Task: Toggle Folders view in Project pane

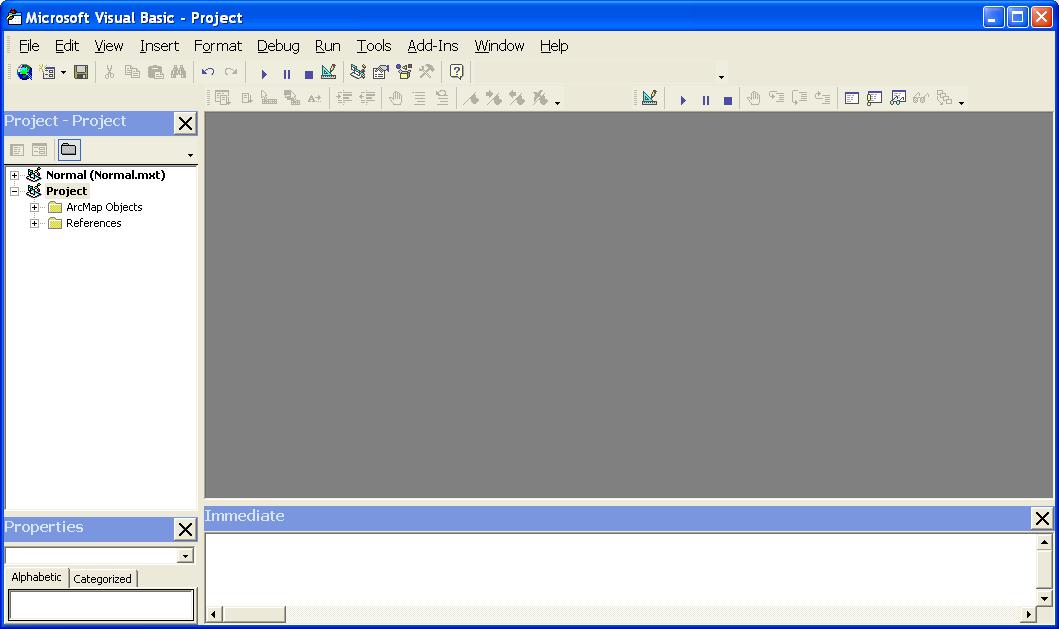Action: (x=69, y=149)
